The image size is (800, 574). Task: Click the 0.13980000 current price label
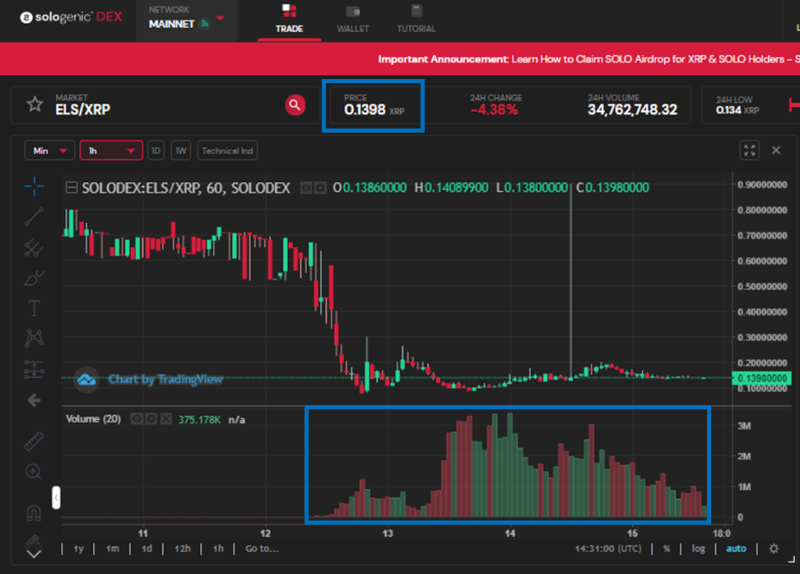(x=762, y=378)
